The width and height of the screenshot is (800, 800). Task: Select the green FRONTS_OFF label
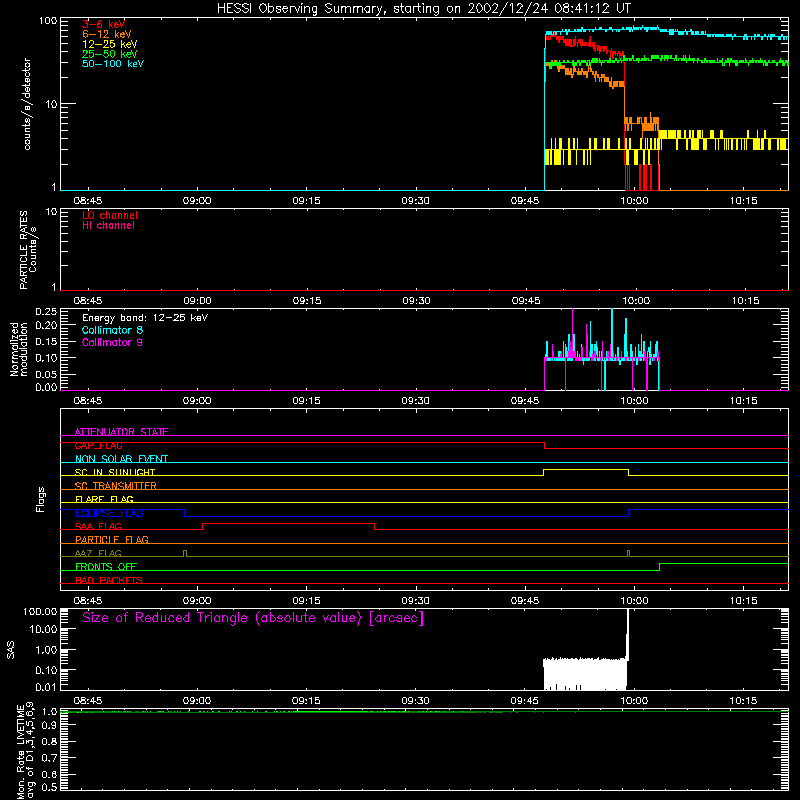(x=106, y=566)
